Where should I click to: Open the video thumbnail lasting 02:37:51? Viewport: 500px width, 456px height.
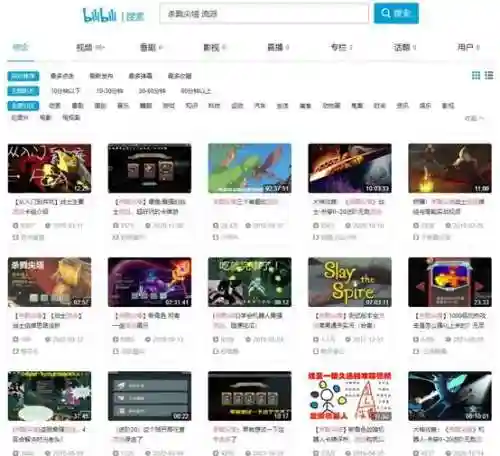click(250, 168)
